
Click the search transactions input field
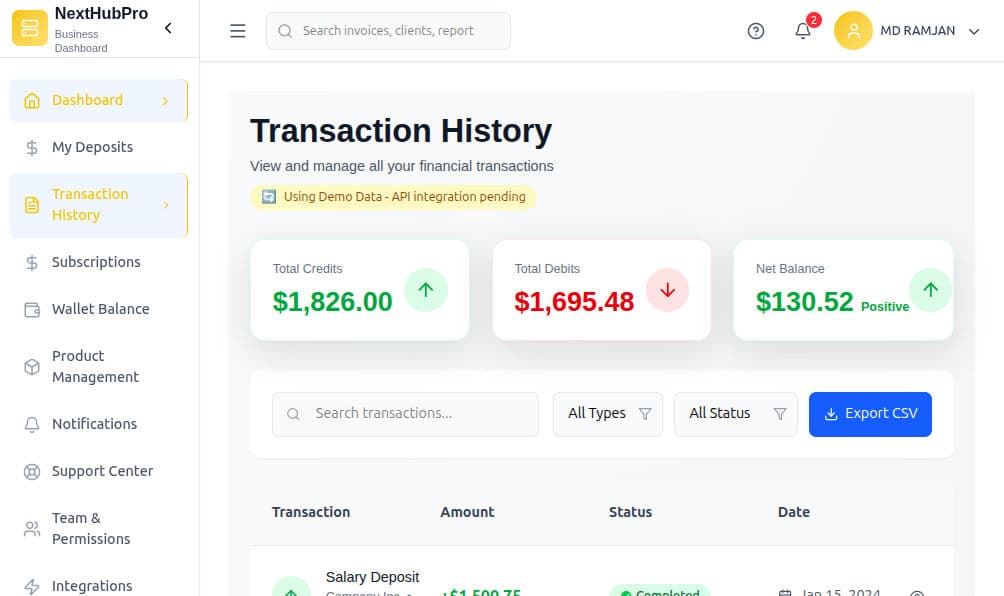(x=404, y=413)
